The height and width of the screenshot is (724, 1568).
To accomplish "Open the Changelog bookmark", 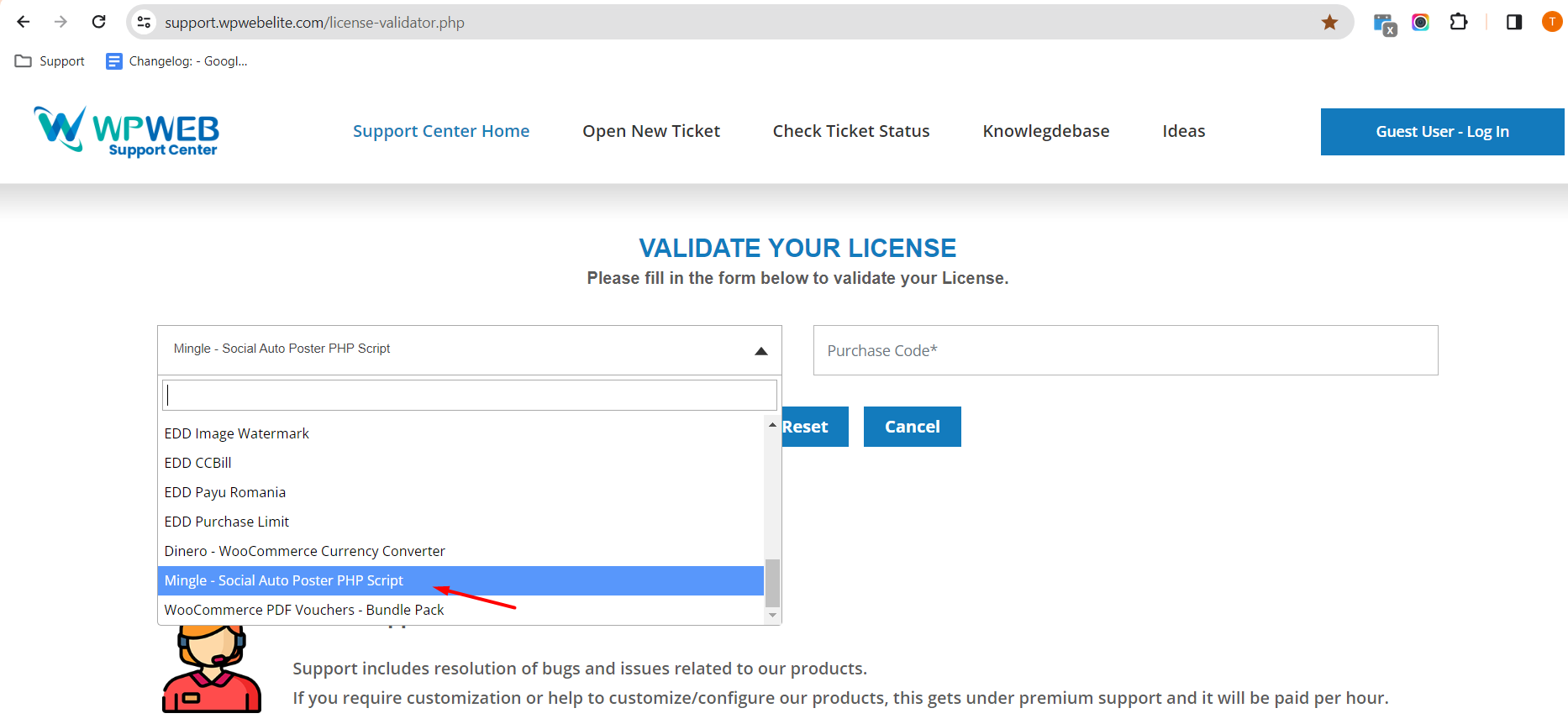I will click(176, 61).
